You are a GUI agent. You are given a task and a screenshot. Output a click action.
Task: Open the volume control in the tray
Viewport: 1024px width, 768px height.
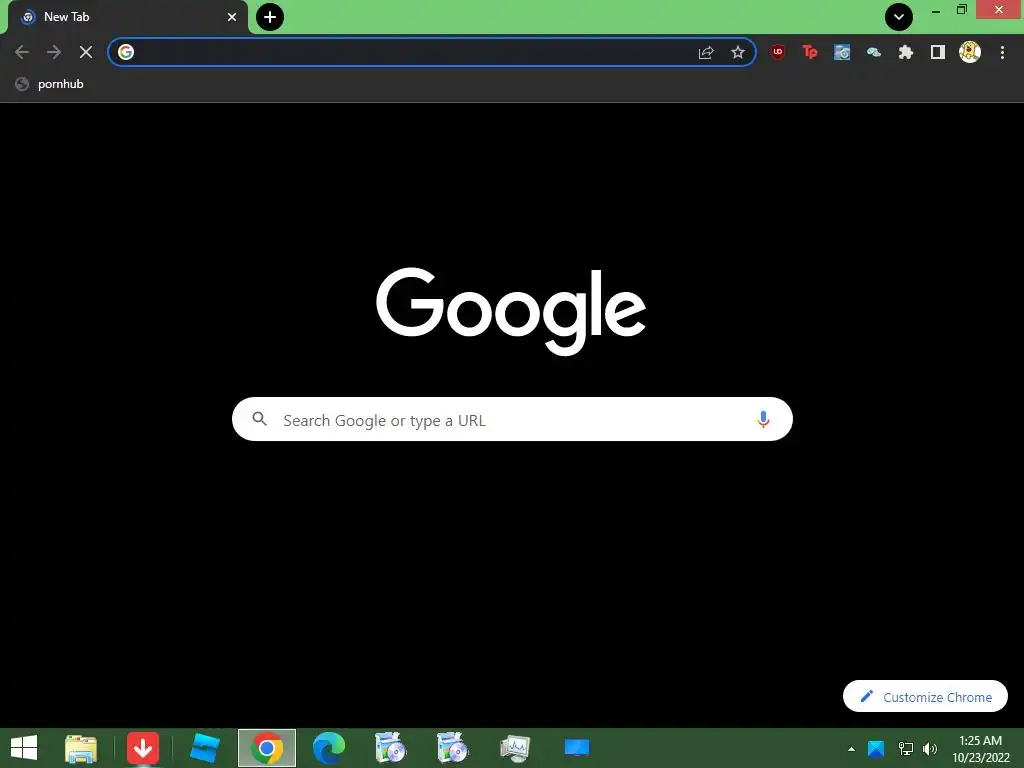coord(930,749)
